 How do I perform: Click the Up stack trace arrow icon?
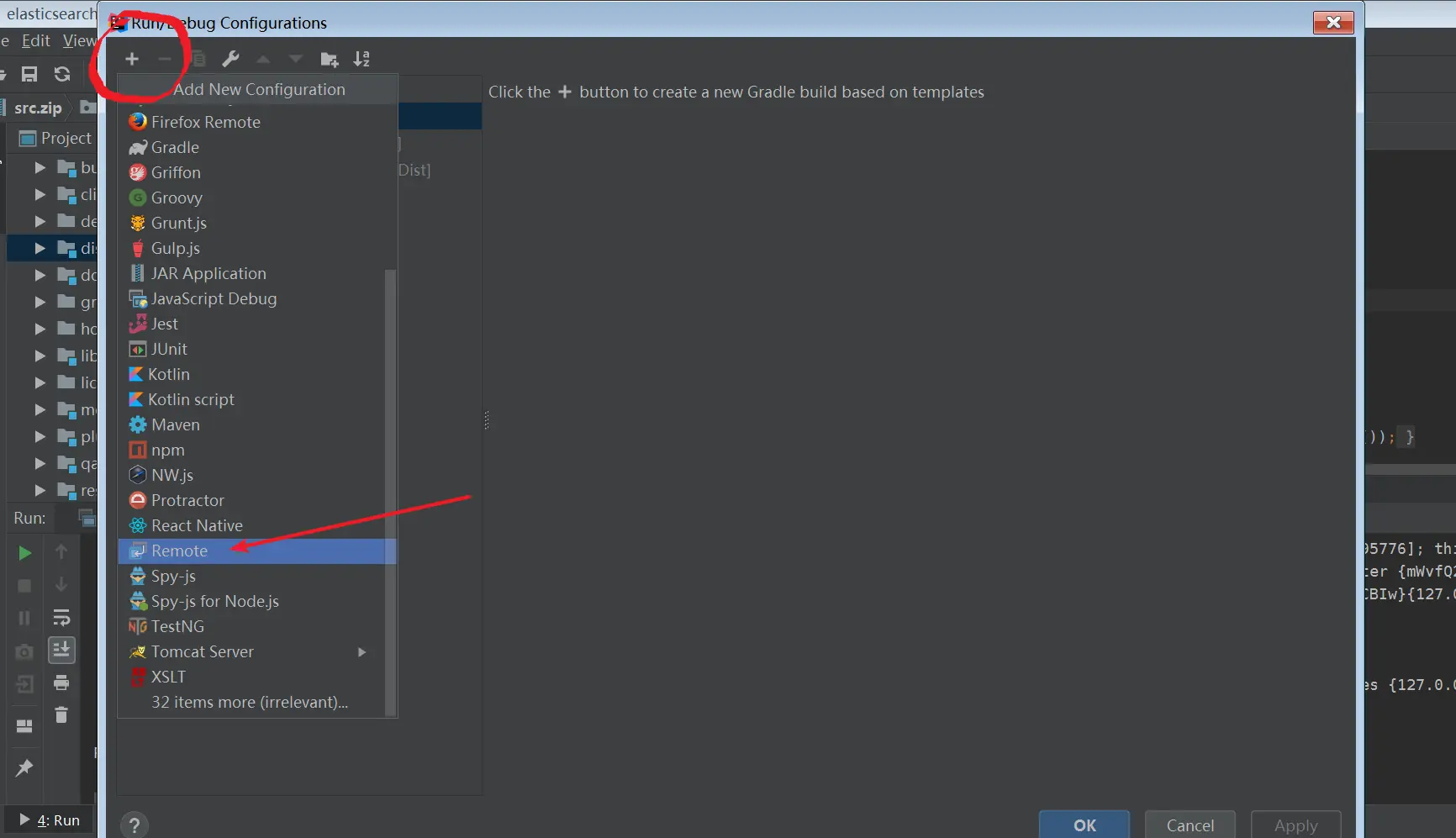click(x=61, y=551)
